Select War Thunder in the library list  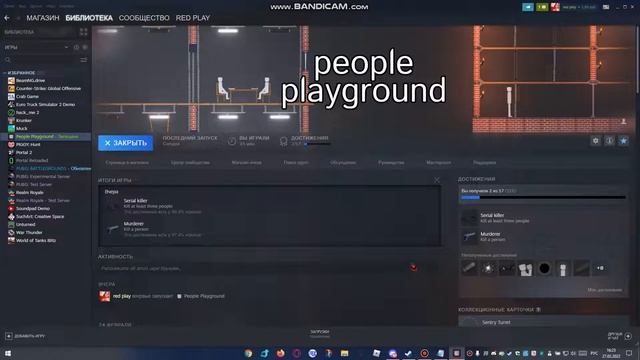tap(29, 233)
